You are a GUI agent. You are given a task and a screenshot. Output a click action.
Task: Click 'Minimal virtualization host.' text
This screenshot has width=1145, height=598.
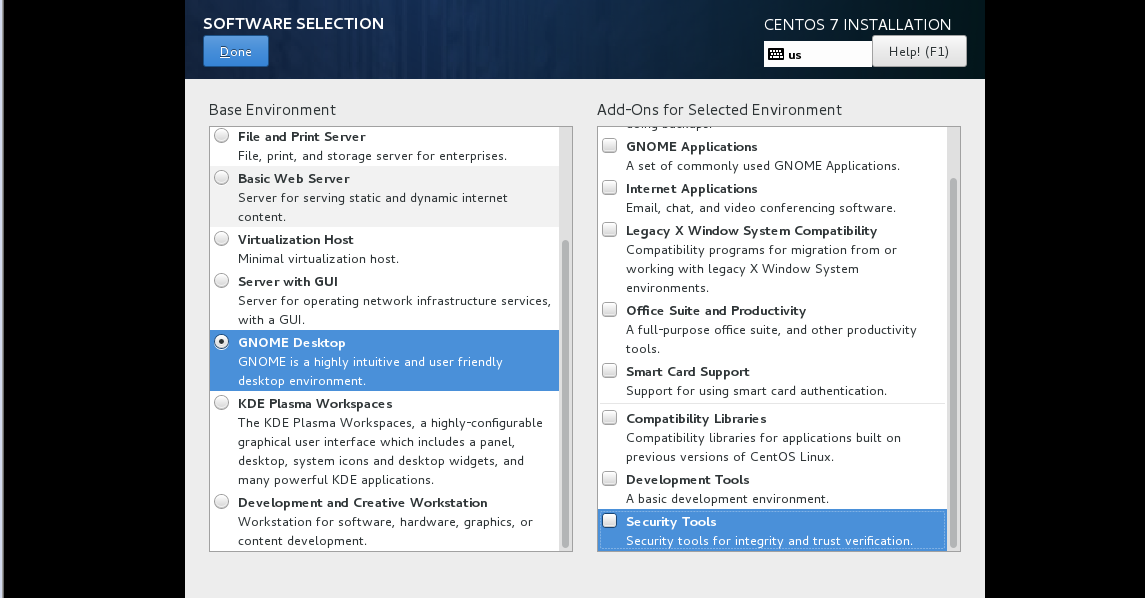click(318, 258)
